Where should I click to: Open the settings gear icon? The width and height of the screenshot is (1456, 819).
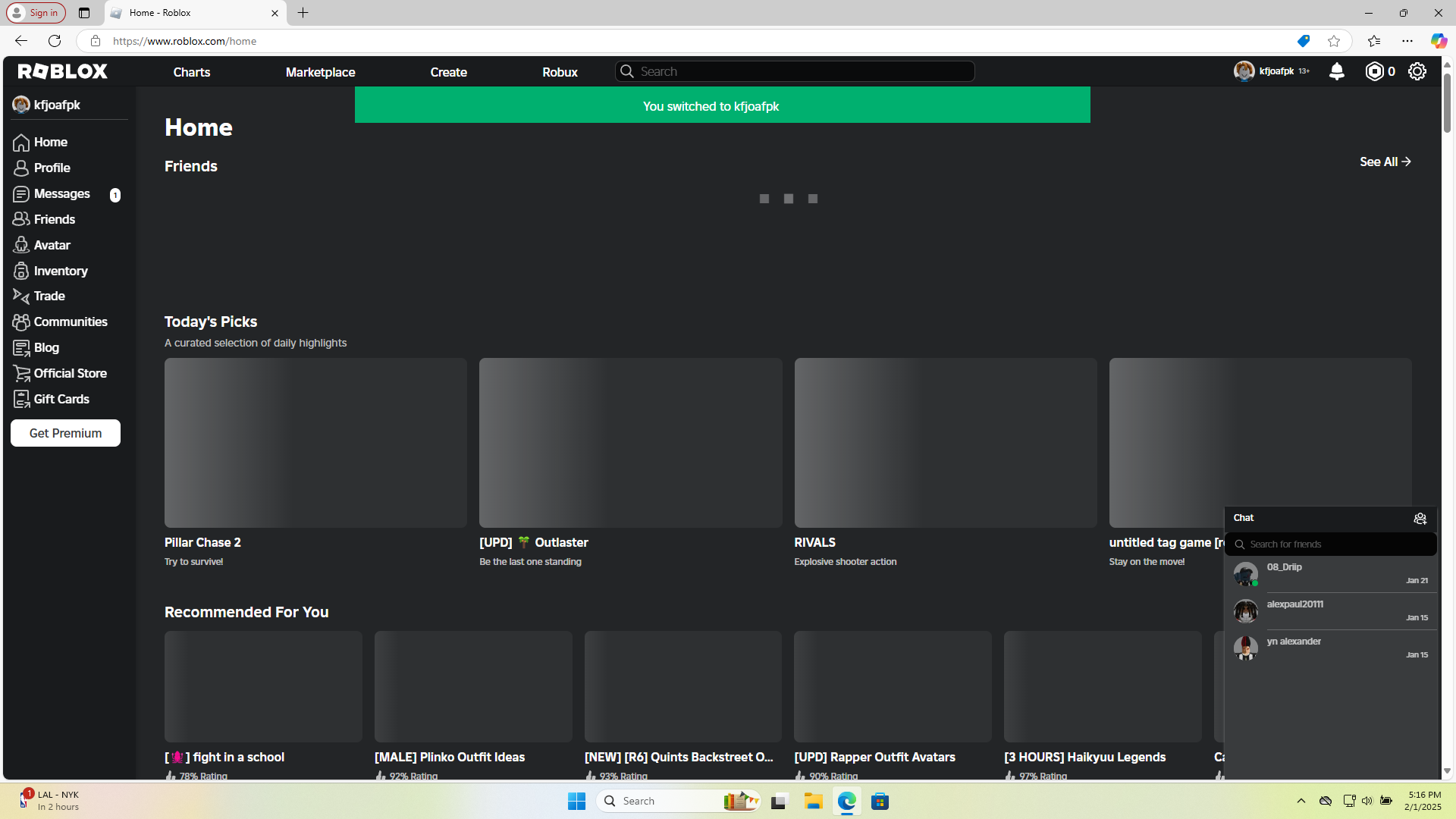coord(1417,71)
